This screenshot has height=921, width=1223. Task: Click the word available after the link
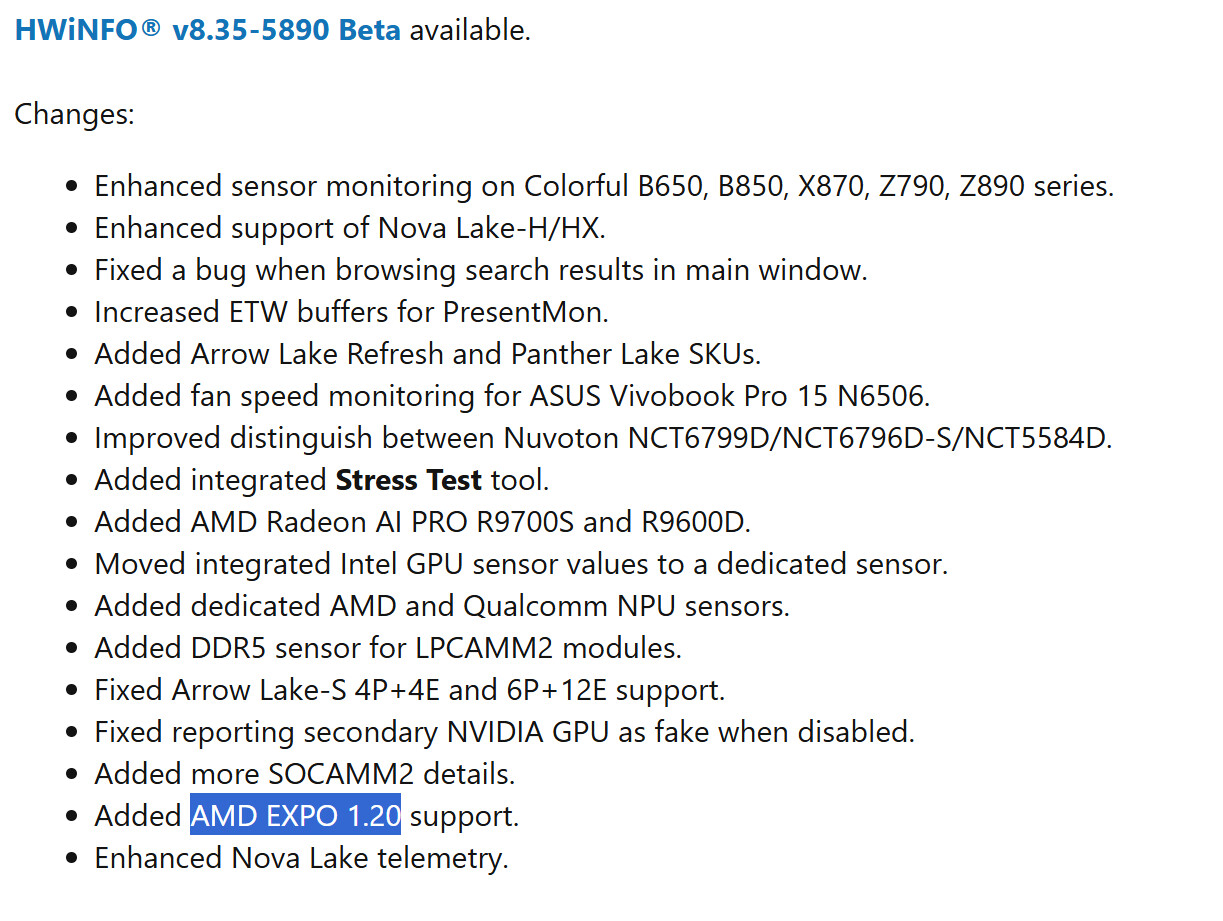(468, 30)
